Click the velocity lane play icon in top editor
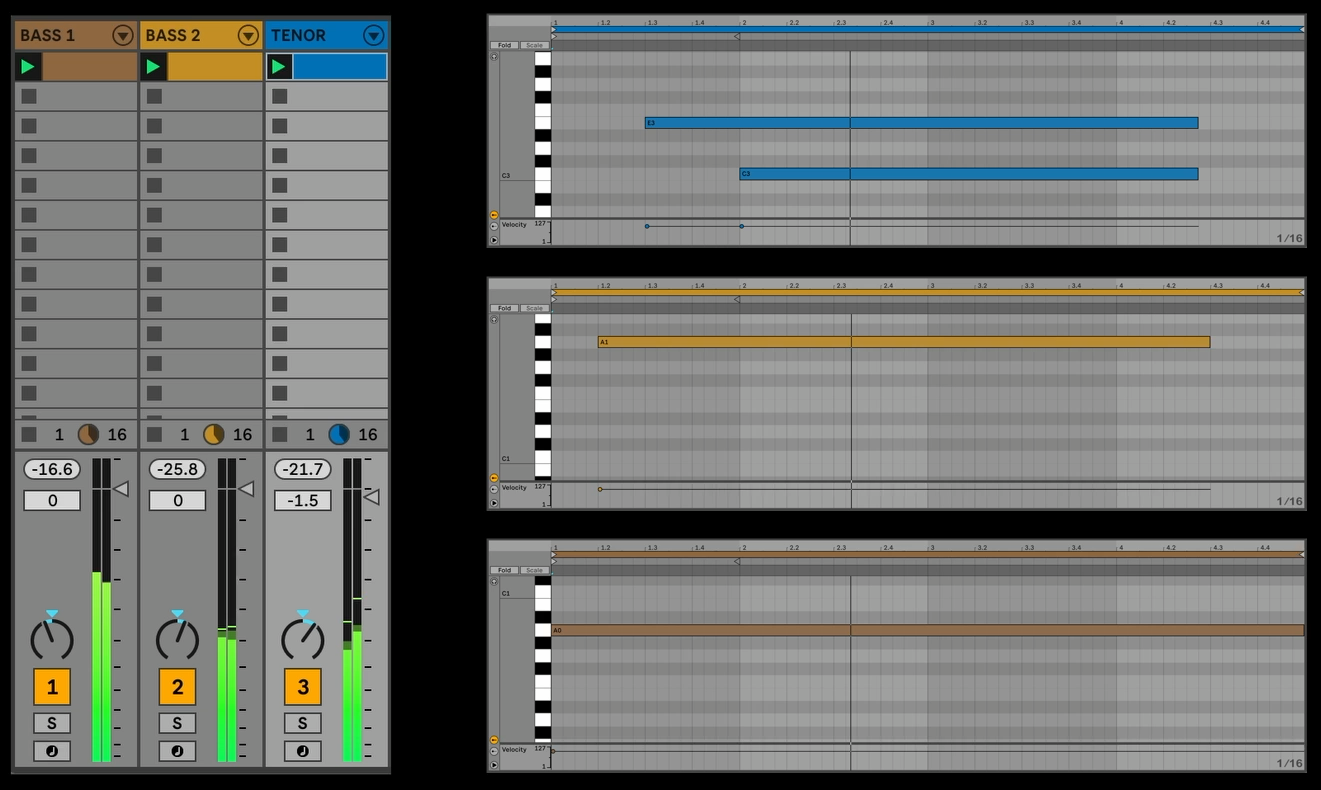The image size is (1321, 790). pyautogui.click(x=494, y=240)
